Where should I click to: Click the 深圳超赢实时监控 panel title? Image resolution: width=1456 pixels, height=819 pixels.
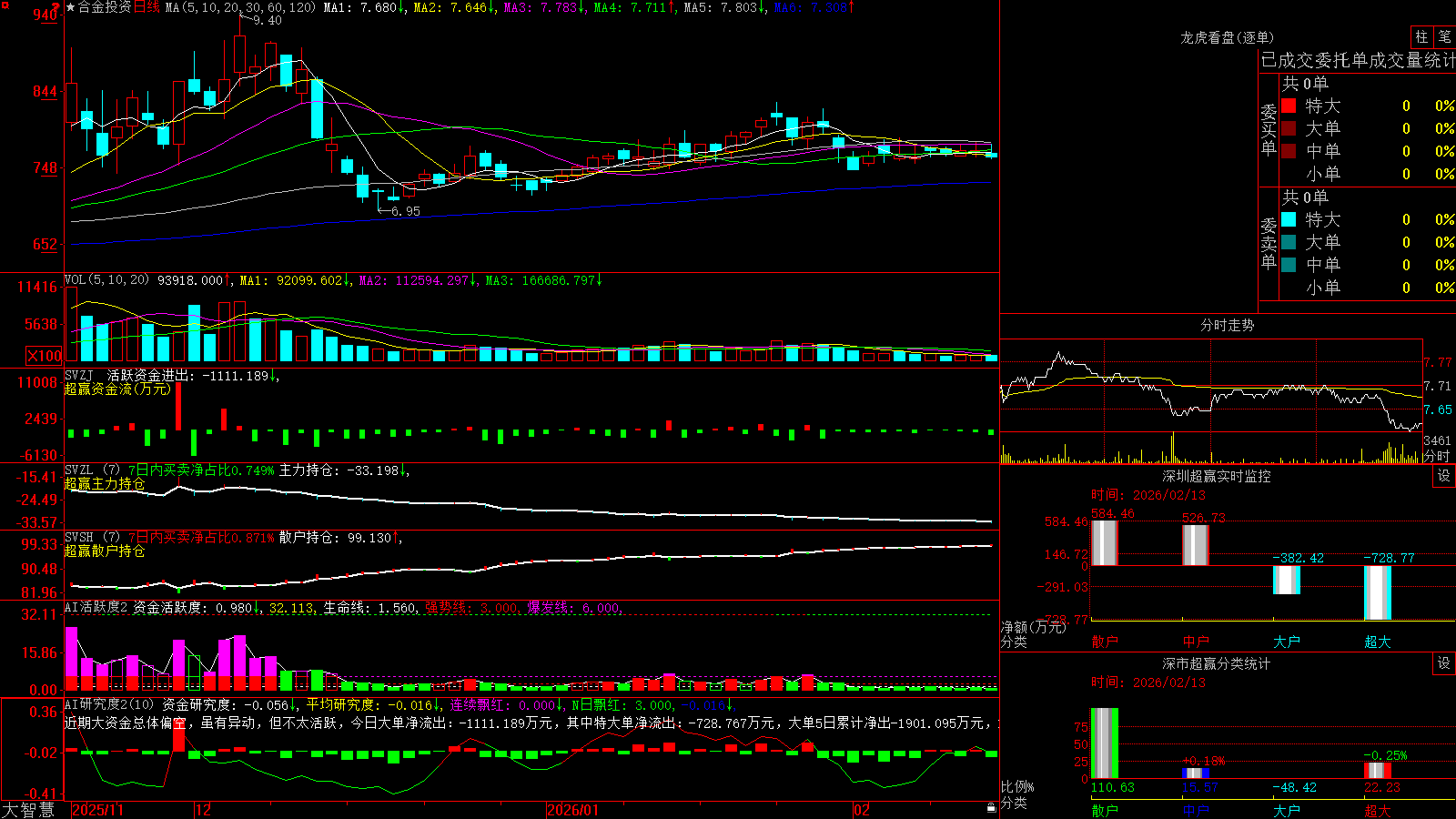coord(1217,476)
